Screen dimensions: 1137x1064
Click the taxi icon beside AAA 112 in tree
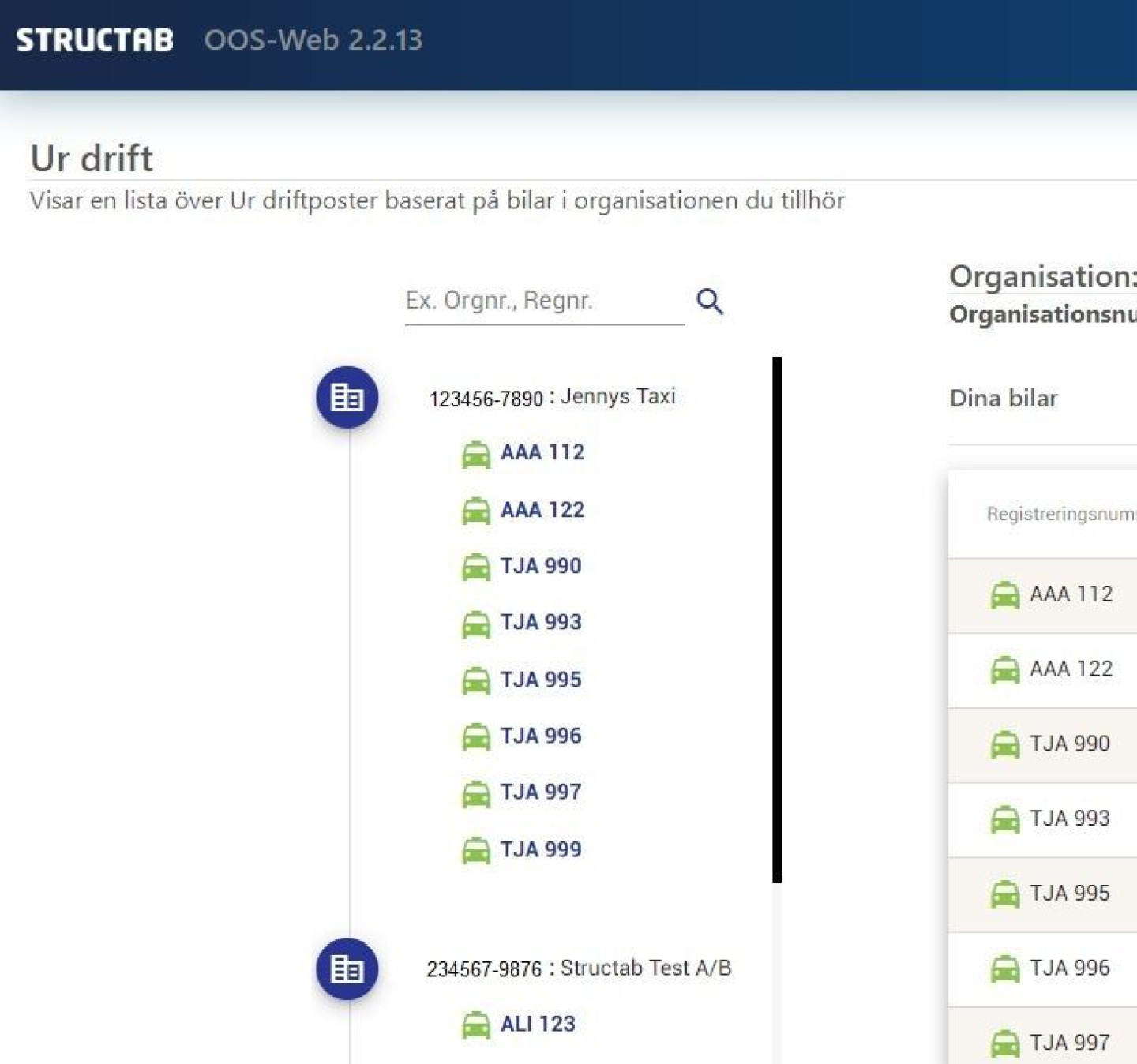(x=475, y=454)
